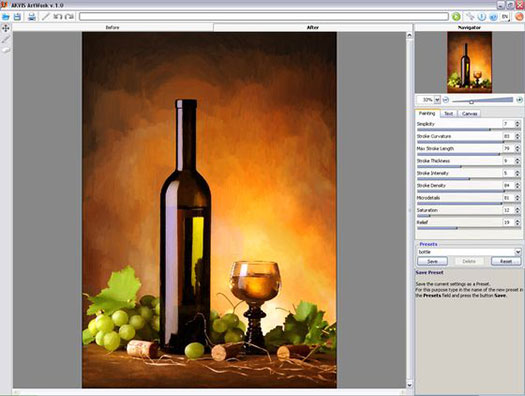Select the pan move tool in left toolbar

pyautogui.click(x=6, y=28)
